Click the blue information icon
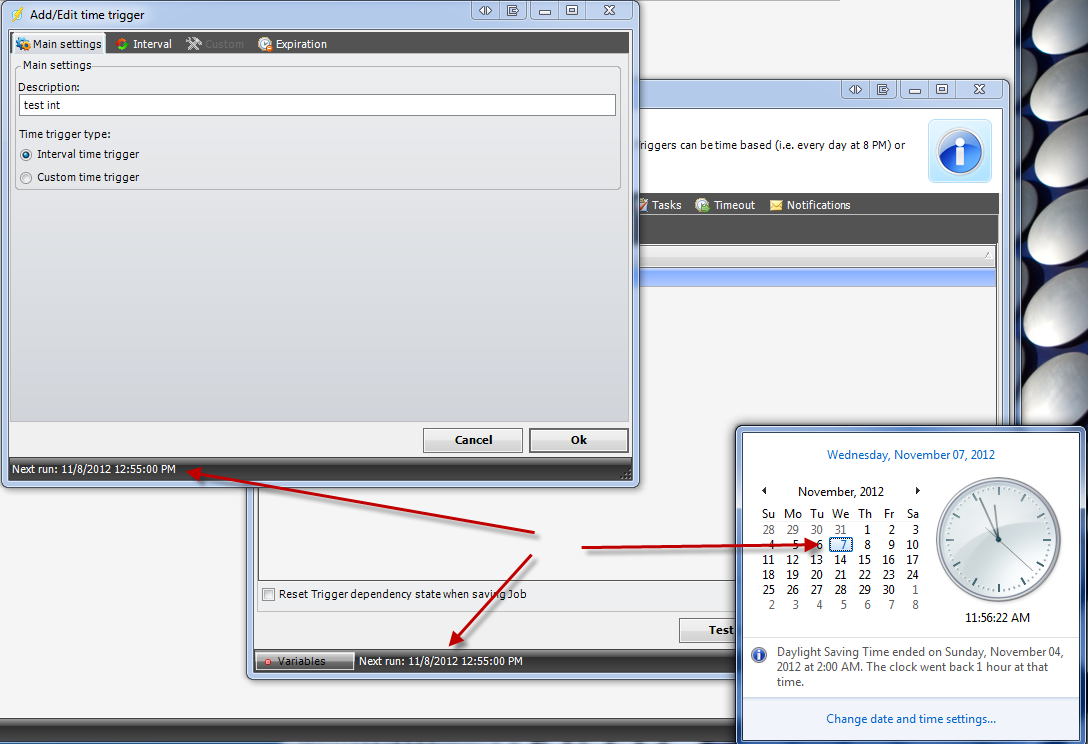 tap(959, 151)
